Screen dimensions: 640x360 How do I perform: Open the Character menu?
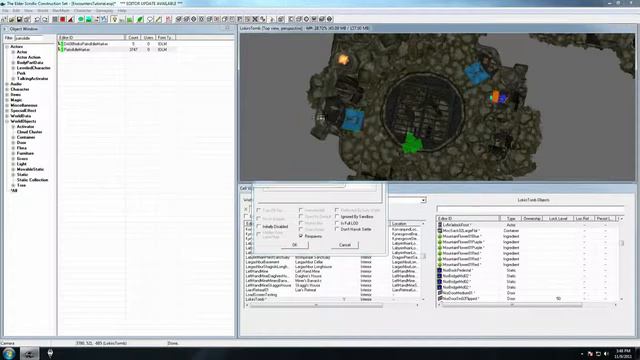pos(82,11)
